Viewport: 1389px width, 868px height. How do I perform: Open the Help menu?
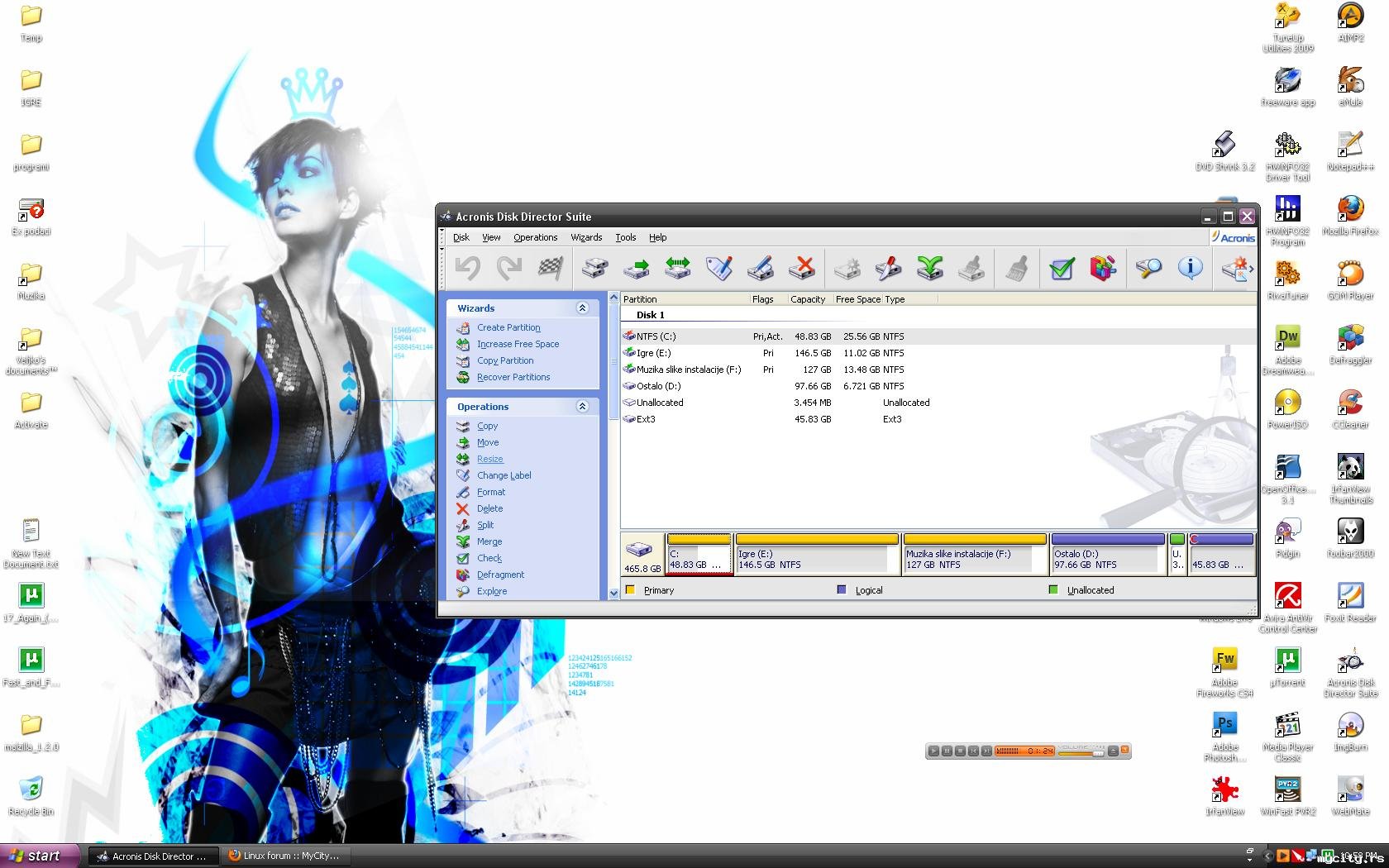(657, 237)
